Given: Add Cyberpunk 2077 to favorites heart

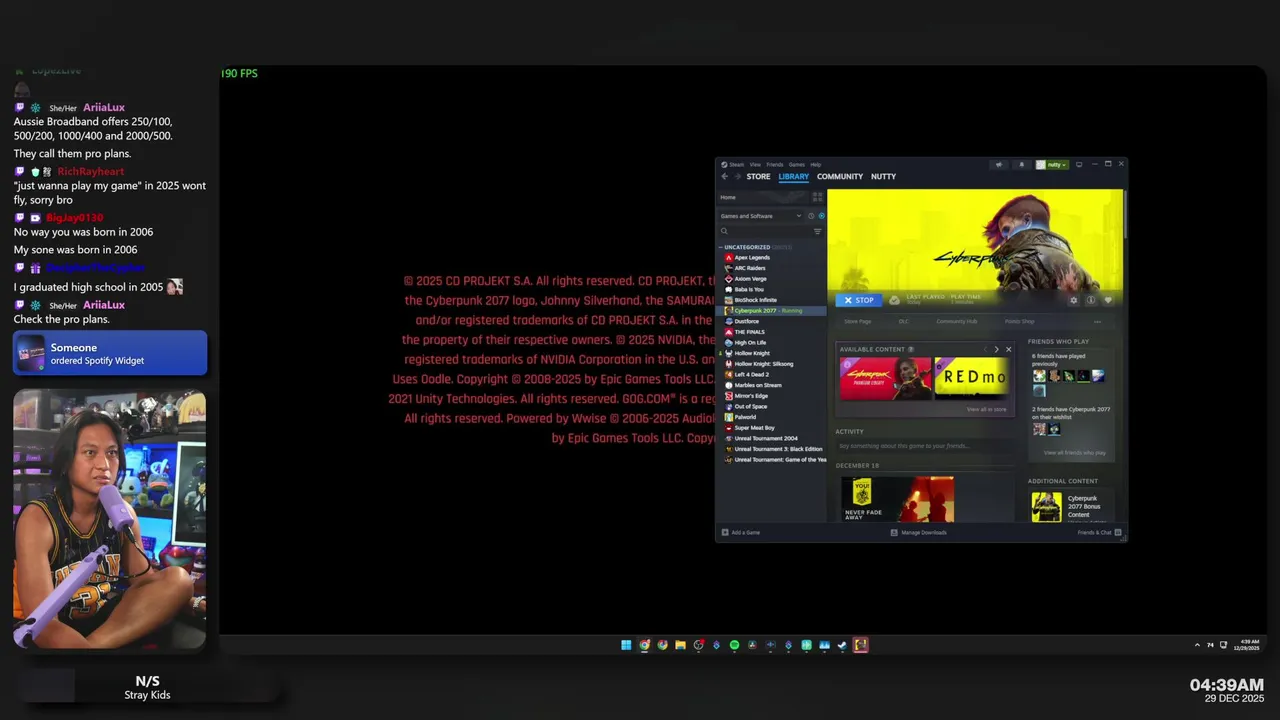Looking at the screenshot, I should (1108, 300).
